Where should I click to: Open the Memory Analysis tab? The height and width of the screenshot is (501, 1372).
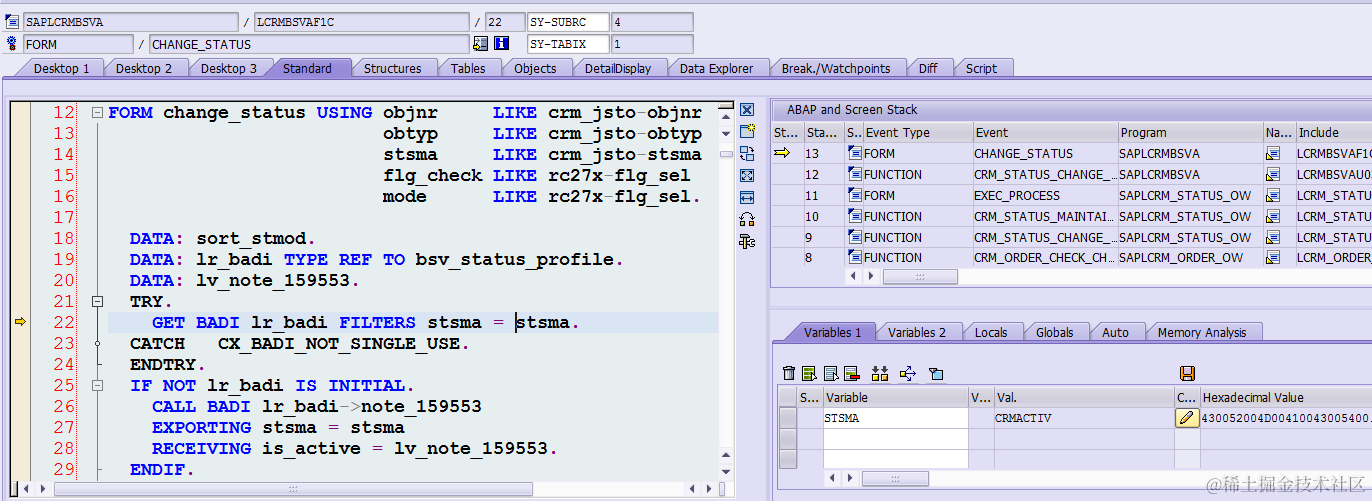[1202, 332]
